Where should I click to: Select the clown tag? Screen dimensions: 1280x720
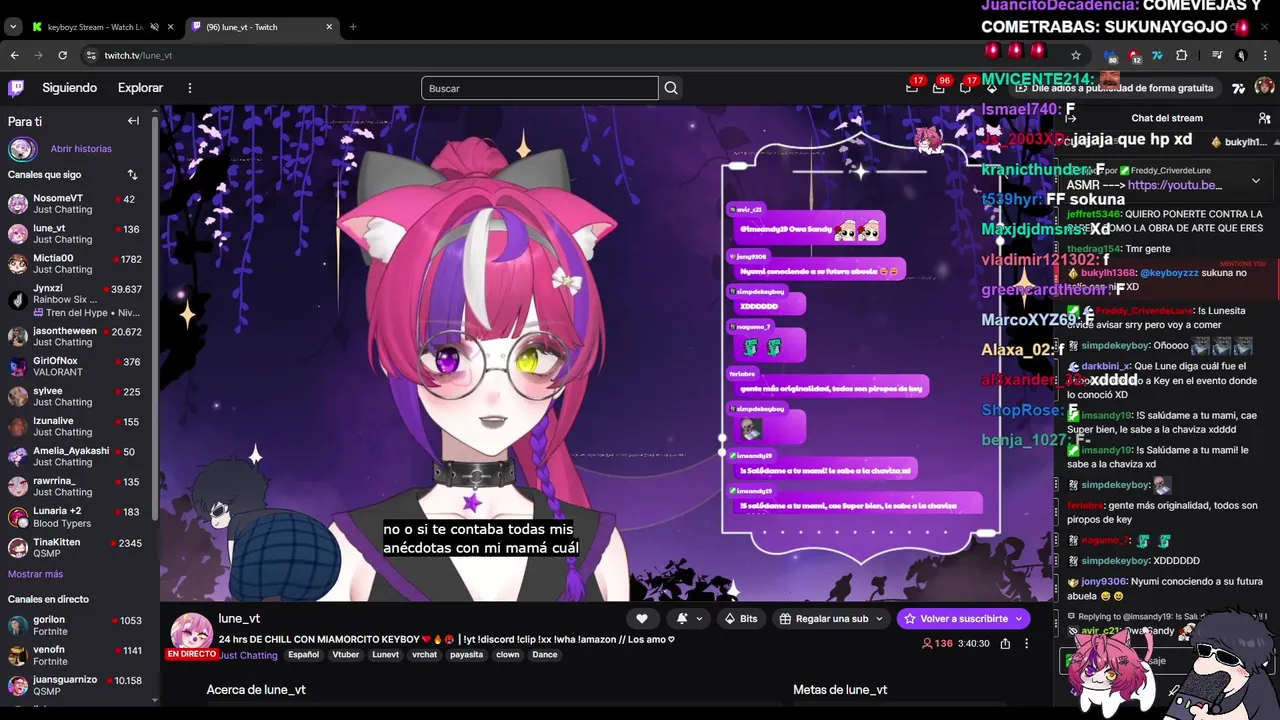point(508,655)
